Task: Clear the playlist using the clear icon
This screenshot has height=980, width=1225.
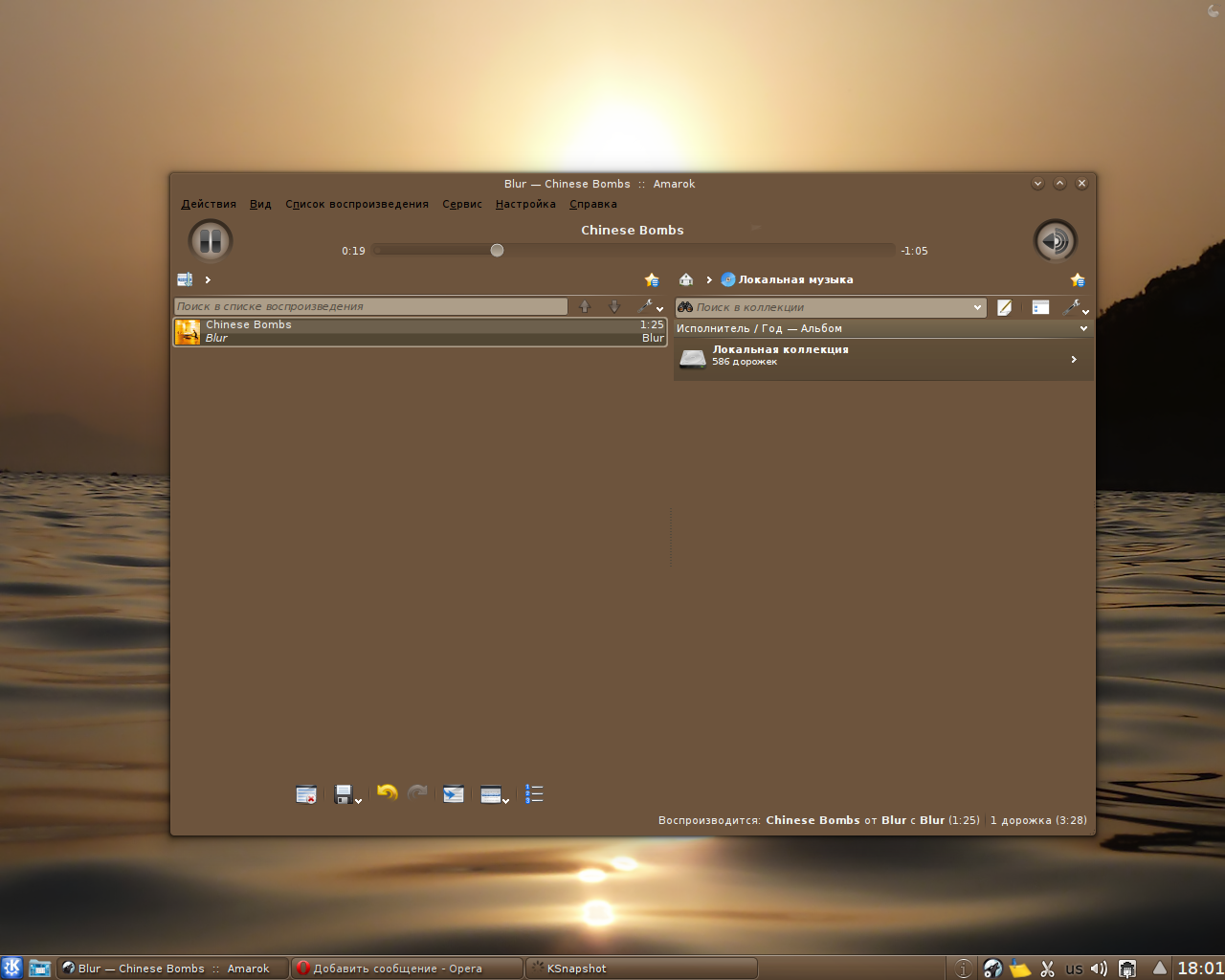Action: point(306,794)
